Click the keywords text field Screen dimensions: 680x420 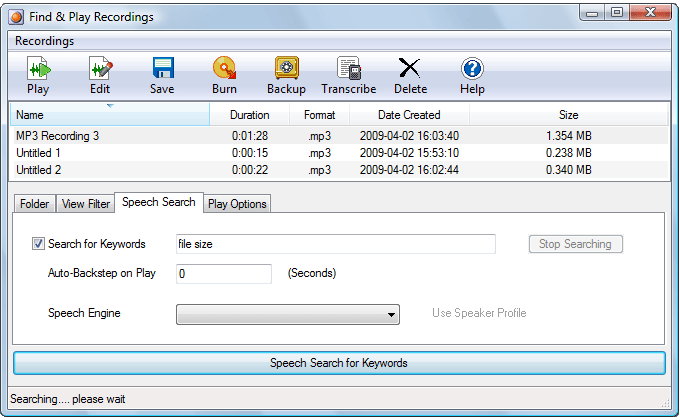(x=335, y=244)
